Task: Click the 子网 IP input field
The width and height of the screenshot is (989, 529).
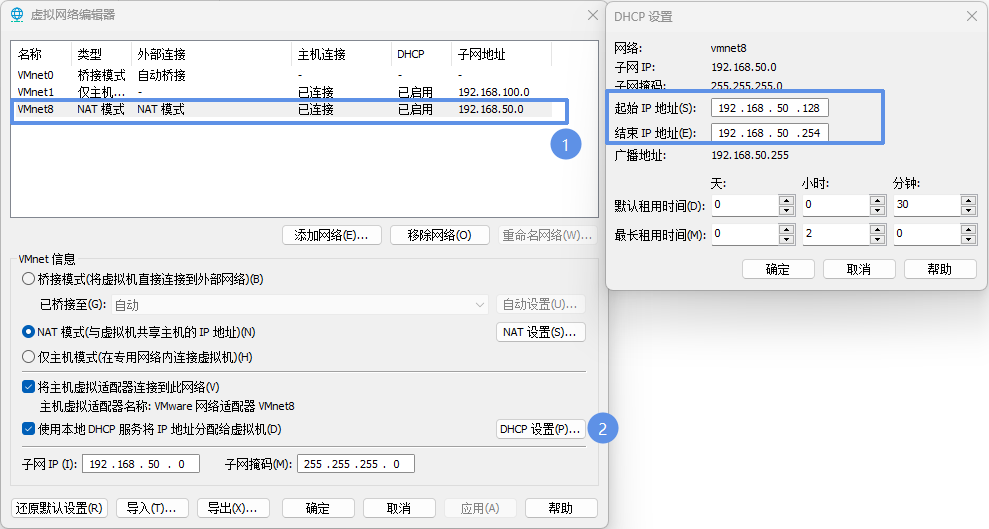Action: pyautogui.click(x=140, y=464)
